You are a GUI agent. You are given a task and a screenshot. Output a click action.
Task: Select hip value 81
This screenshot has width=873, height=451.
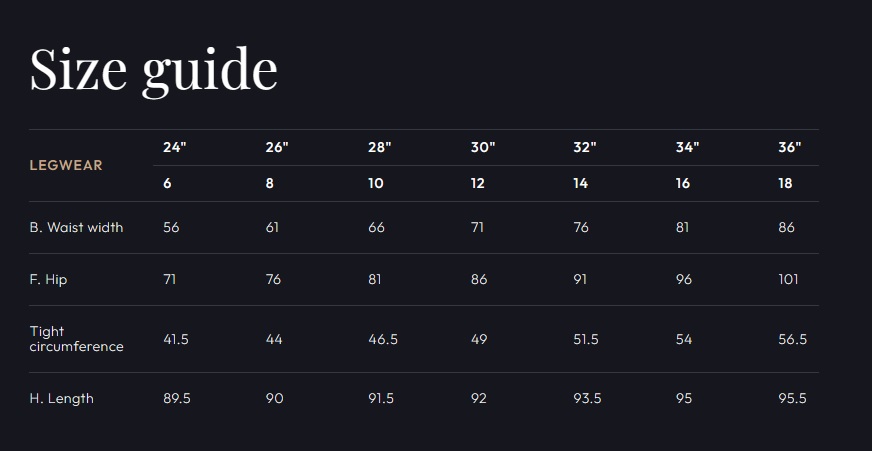click(x=375, y=279)
